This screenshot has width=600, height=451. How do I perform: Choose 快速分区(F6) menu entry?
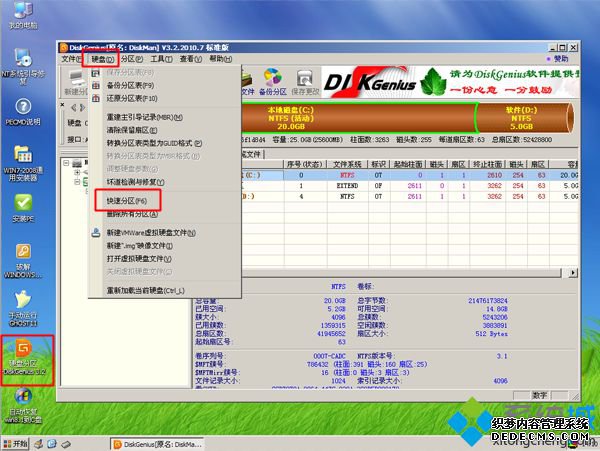click(165, 200)
